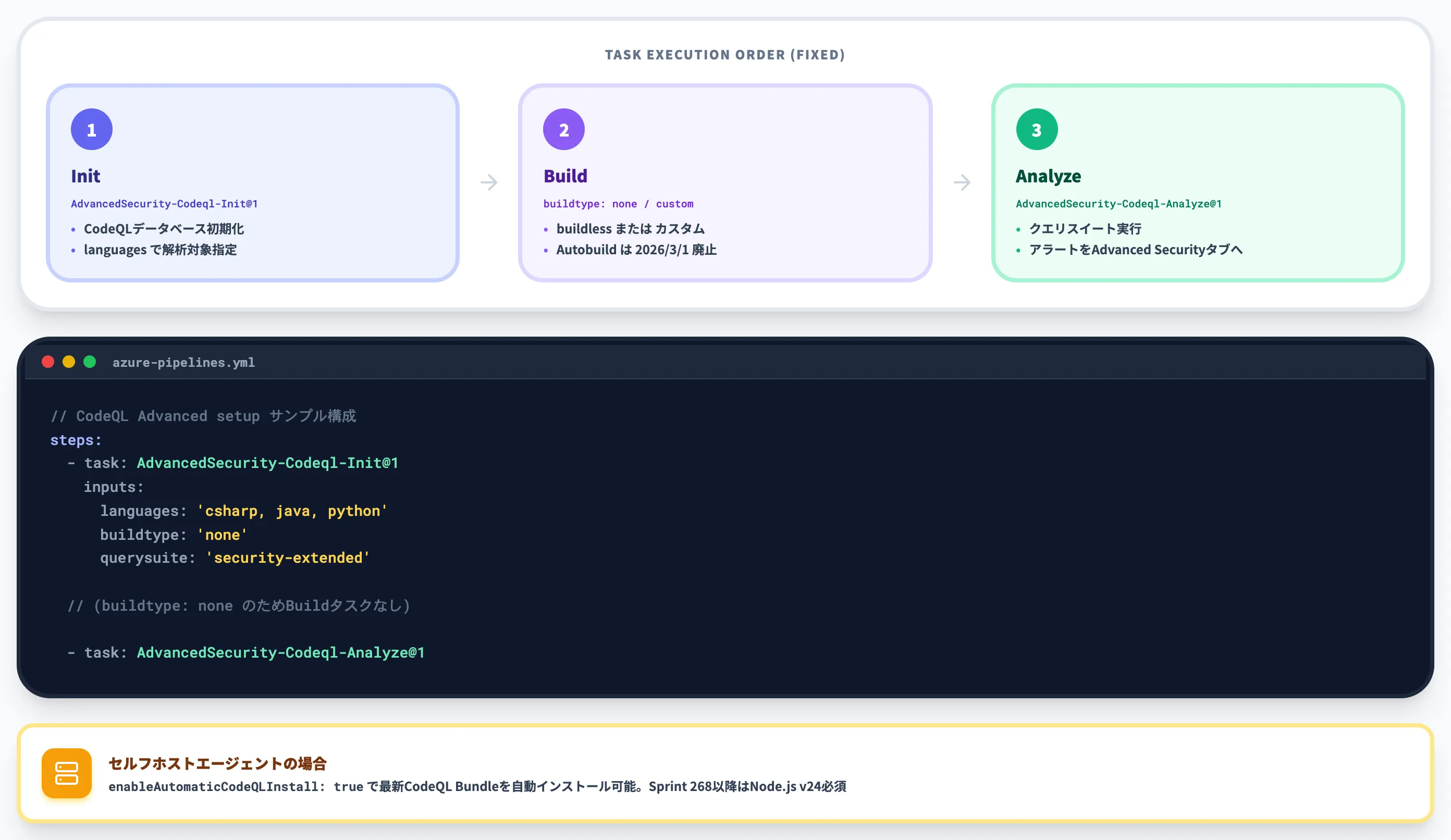The height and width of the screenshot is (840, 1451).
Task: Click the step 1 number badge
Action: pyautogui.click(x=92, y=130)
